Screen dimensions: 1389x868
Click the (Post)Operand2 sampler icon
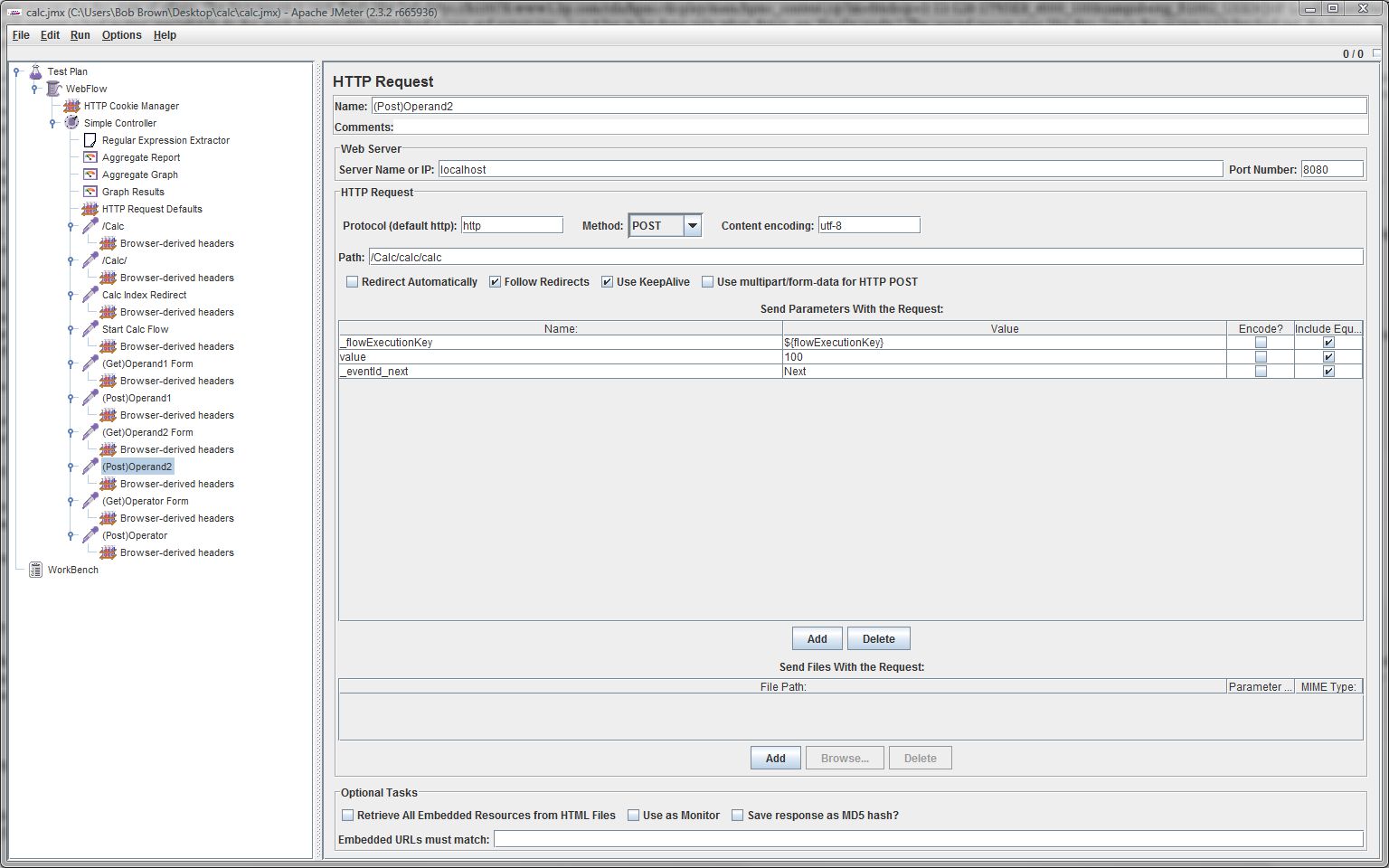pos(90,467)
